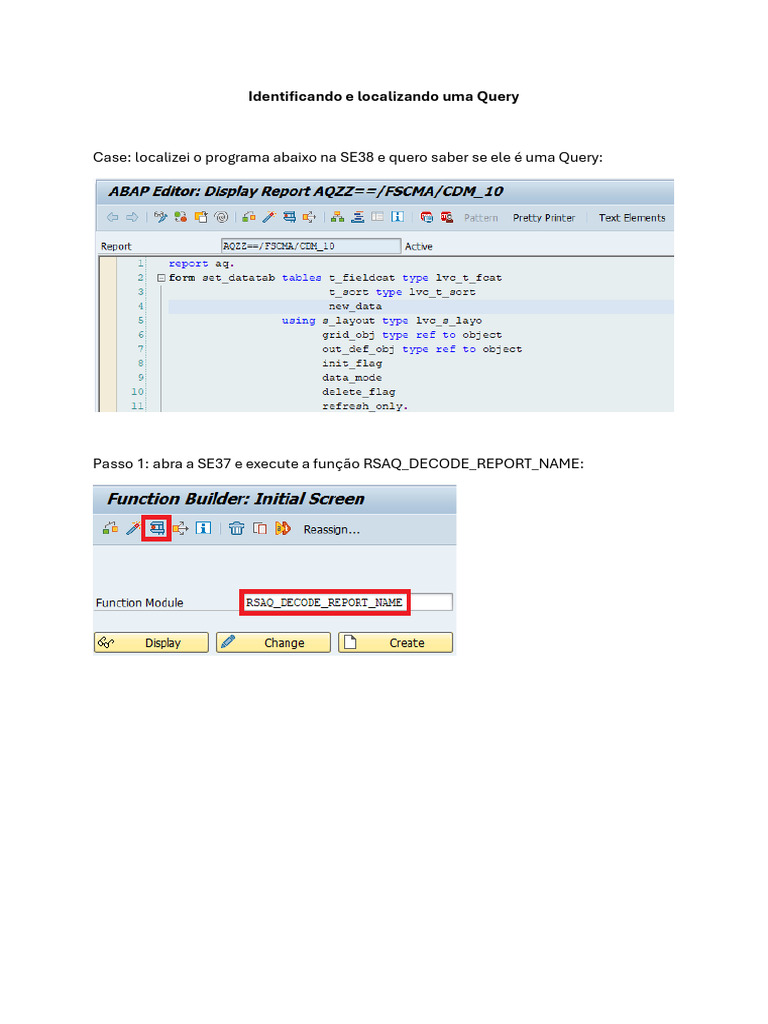Click the Copy icon in Function Builder toolbar
Viewport: 768px width, 1024px height.
pos(260,528)
